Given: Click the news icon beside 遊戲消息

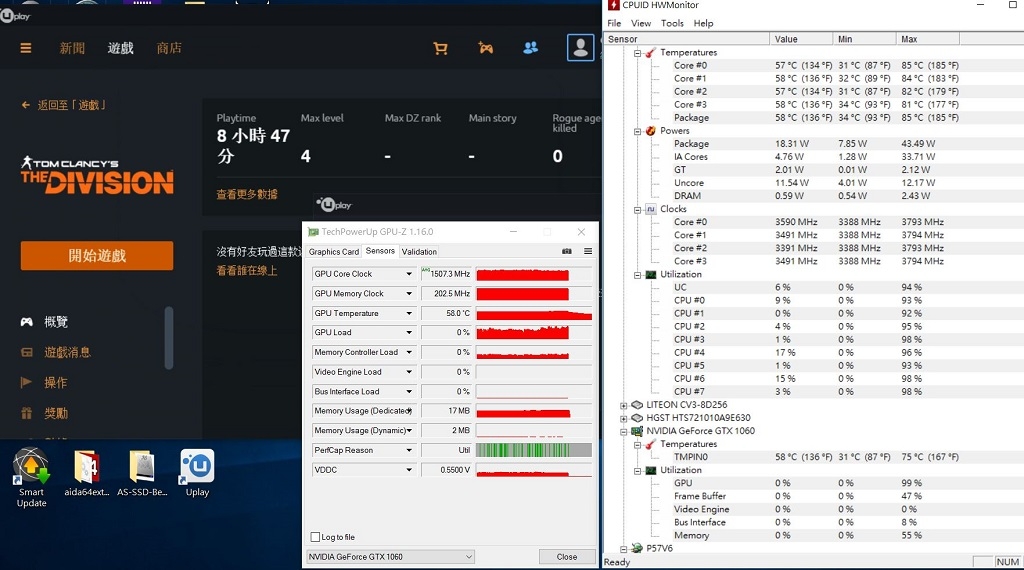Looking at the screenshot, I should pyautogui.click(x=27, y=352).
